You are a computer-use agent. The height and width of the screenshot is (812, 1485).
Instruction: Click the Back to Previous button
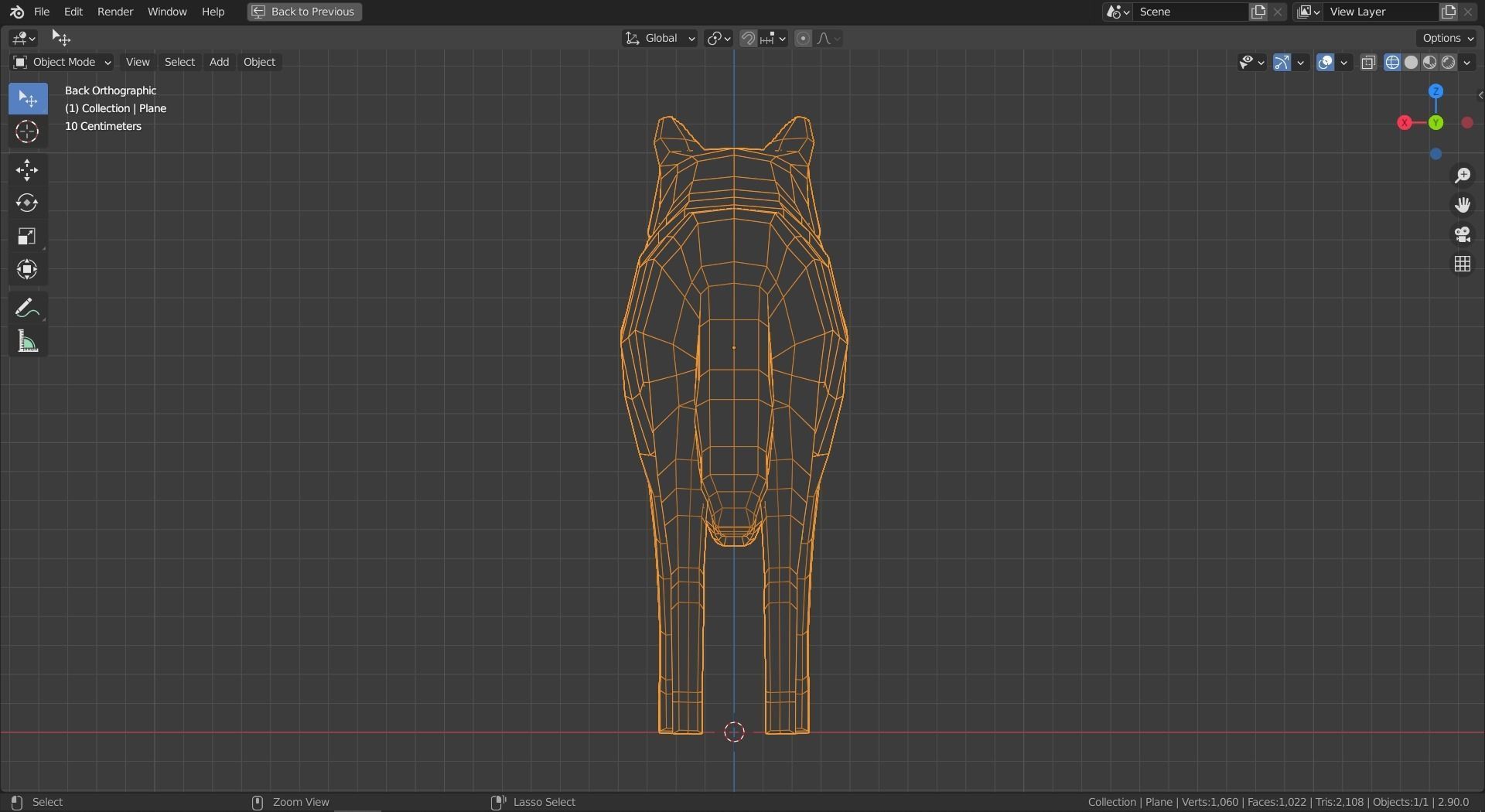click(304, 12)
